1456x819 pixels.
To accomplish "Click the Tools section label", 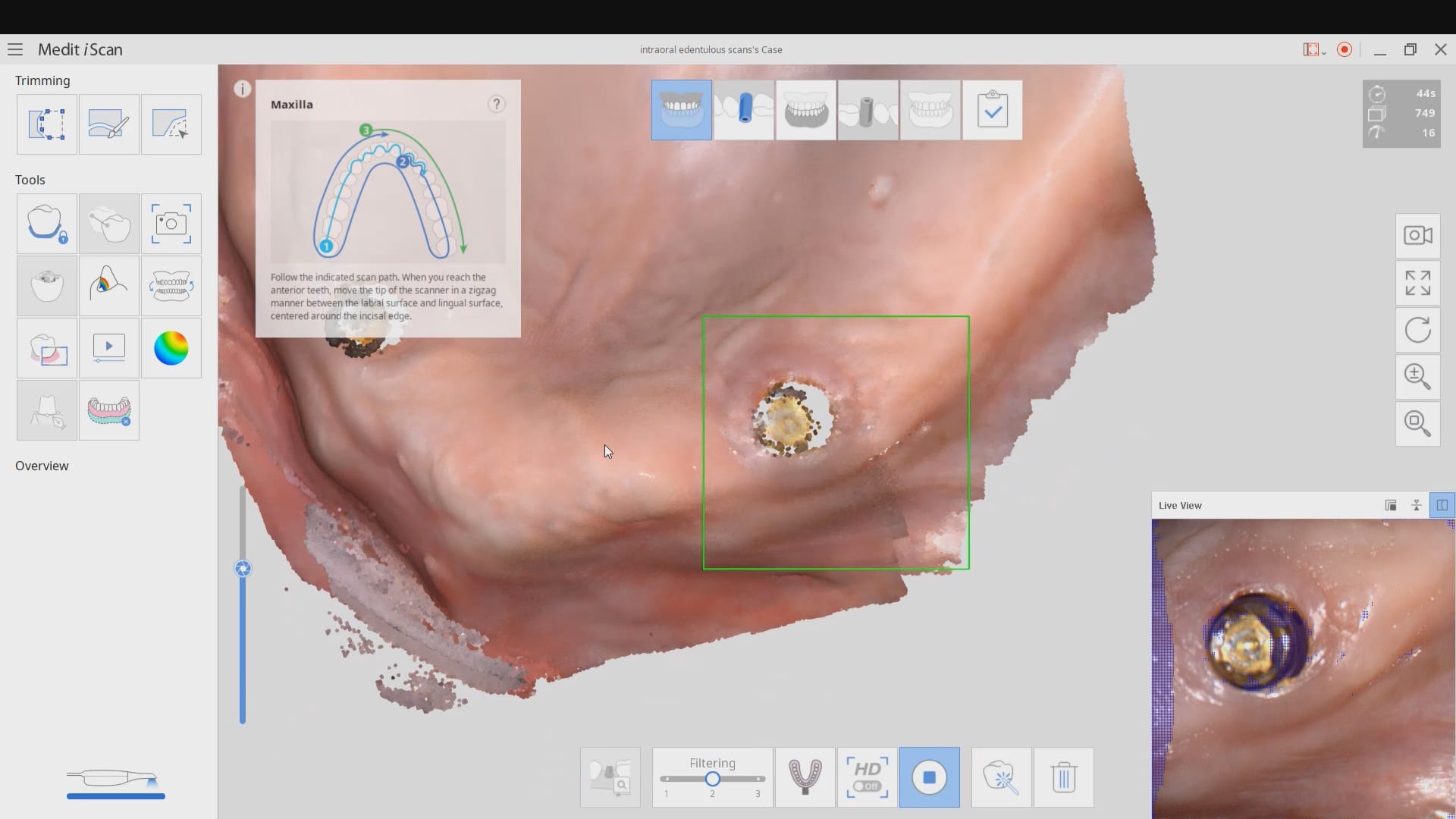I will (x=30, y=180).
